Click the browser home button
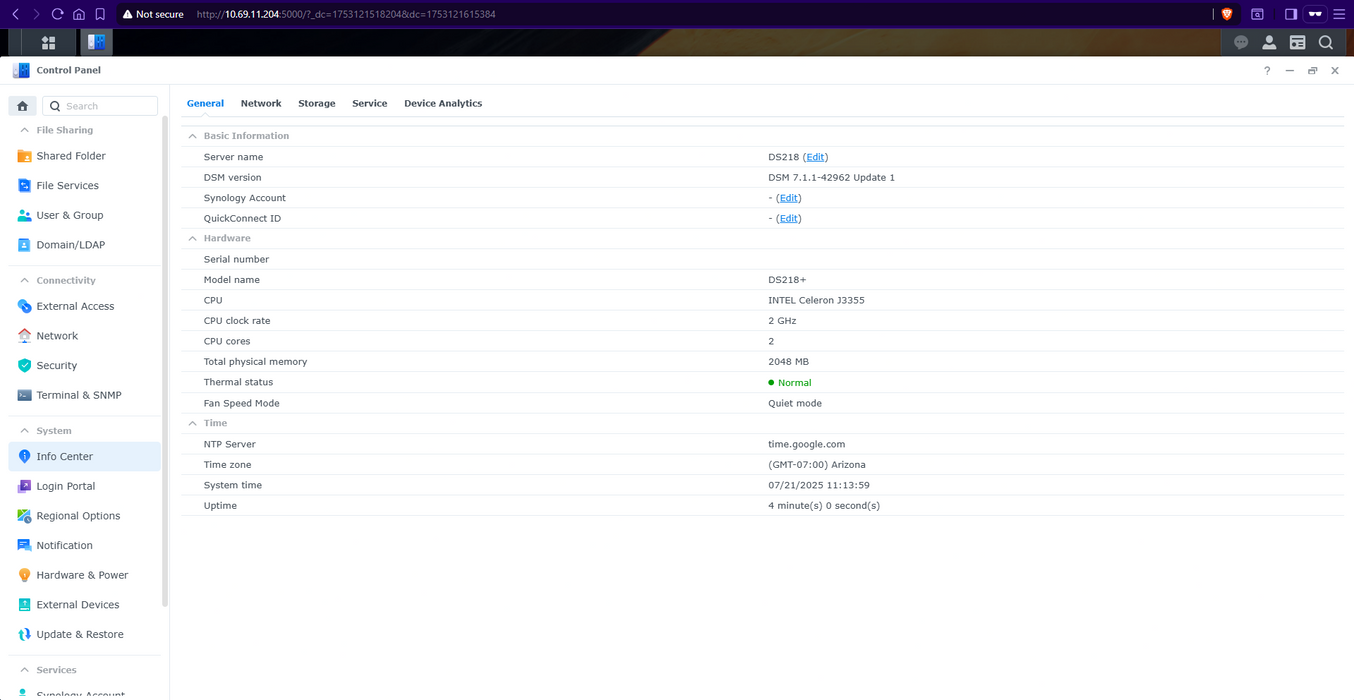The height and width of the screenshot is (700, 1354). (79, 14)
